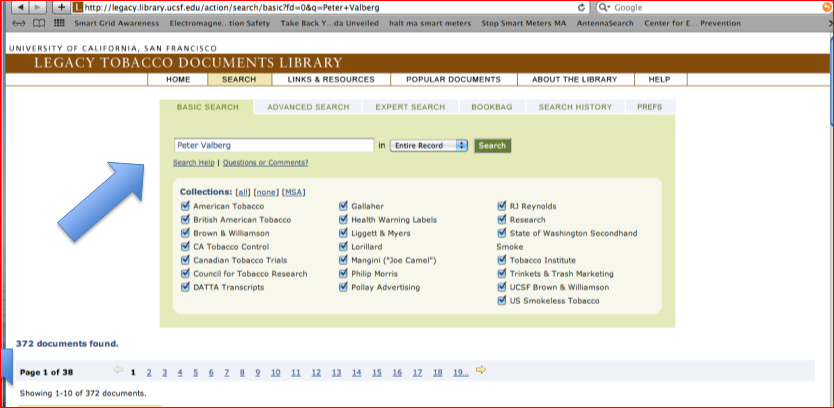
Task: Open Questions or Comments link
Action: (x=265, y=163)
